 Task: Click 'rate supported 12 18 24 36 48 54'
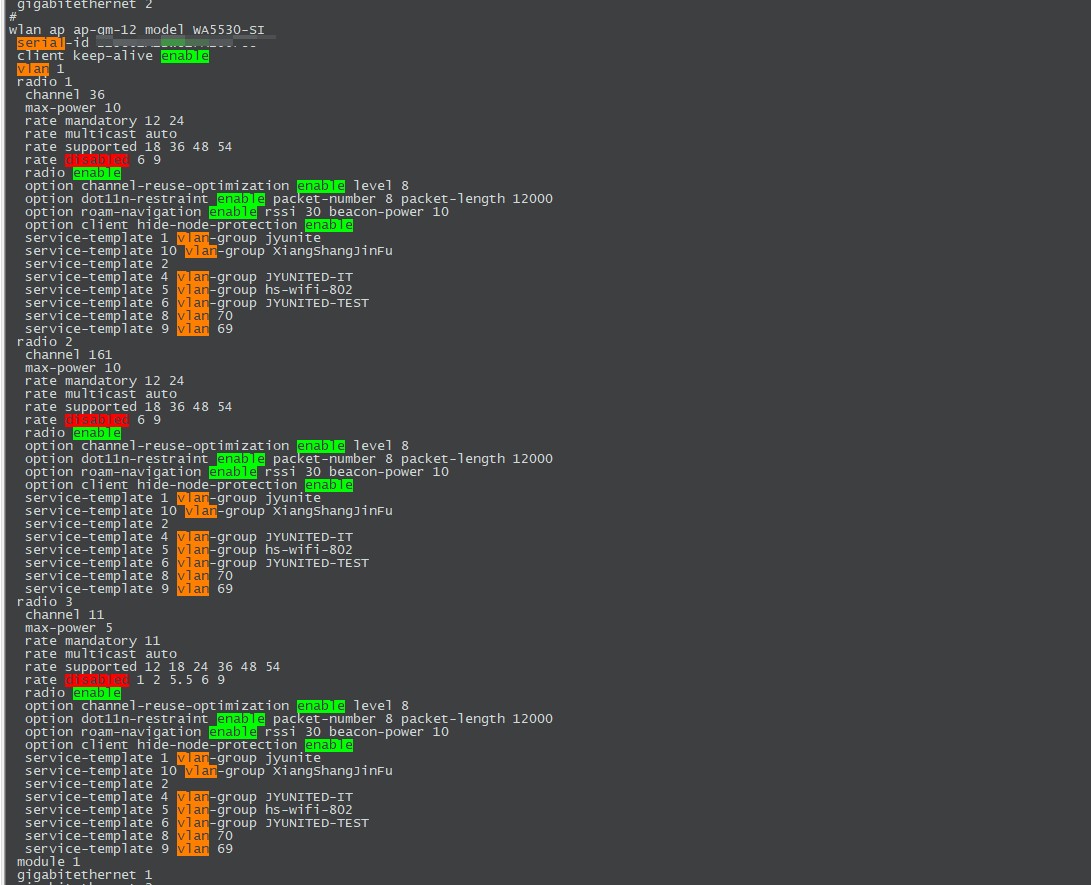[x=152, y=667]
